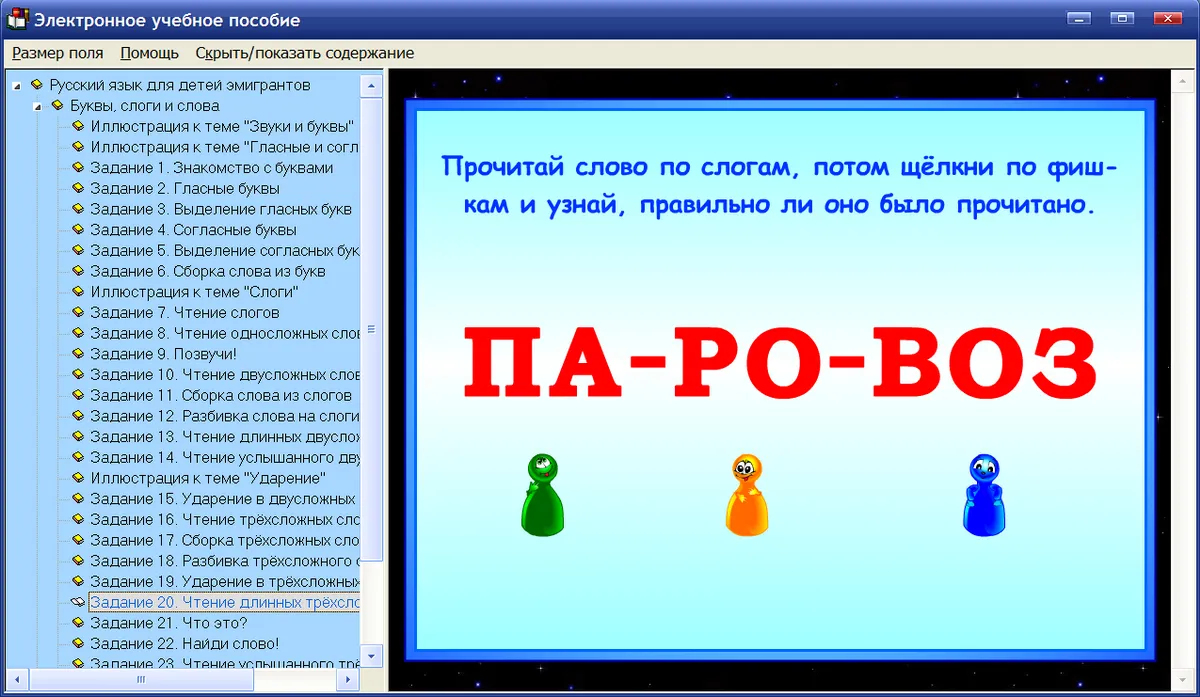1200x697 pixels.
Task: Open Задание 2. Гласные буквы
Action: (185, 188)
